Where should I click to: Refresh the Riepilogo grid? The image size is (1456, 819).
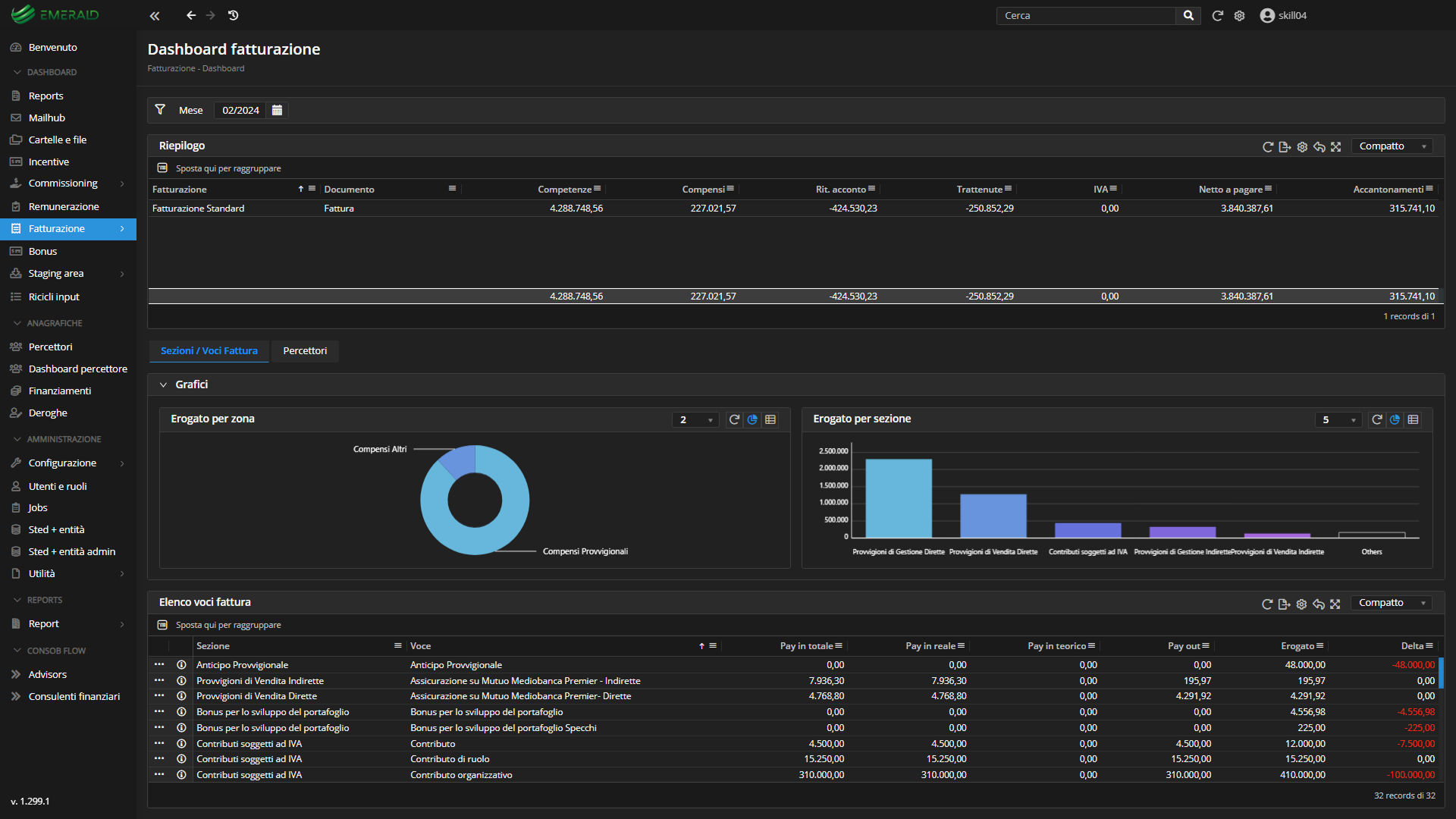[x=1267, y=146]
